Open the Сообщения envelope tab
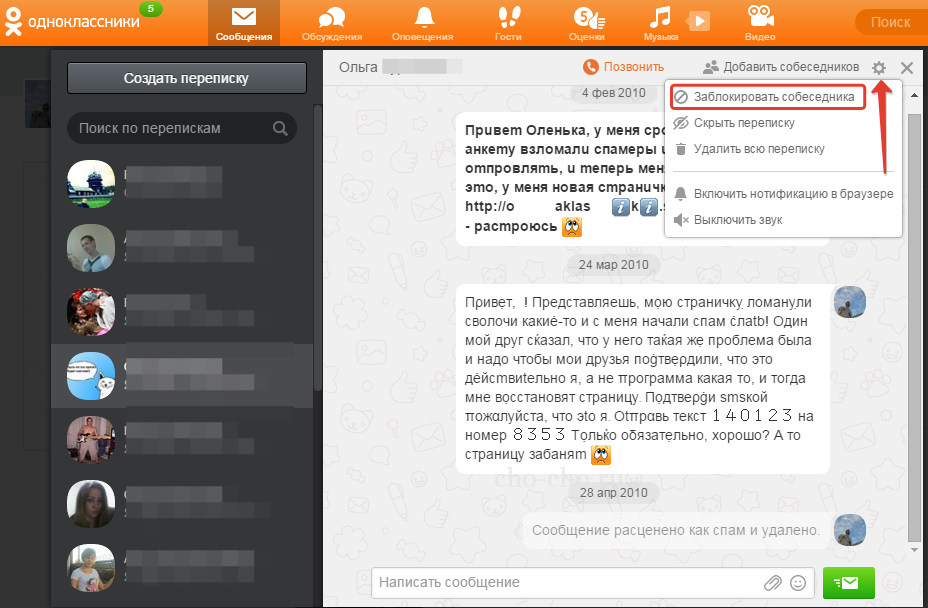This screenshot has height=608, width=928. [243, 23]
